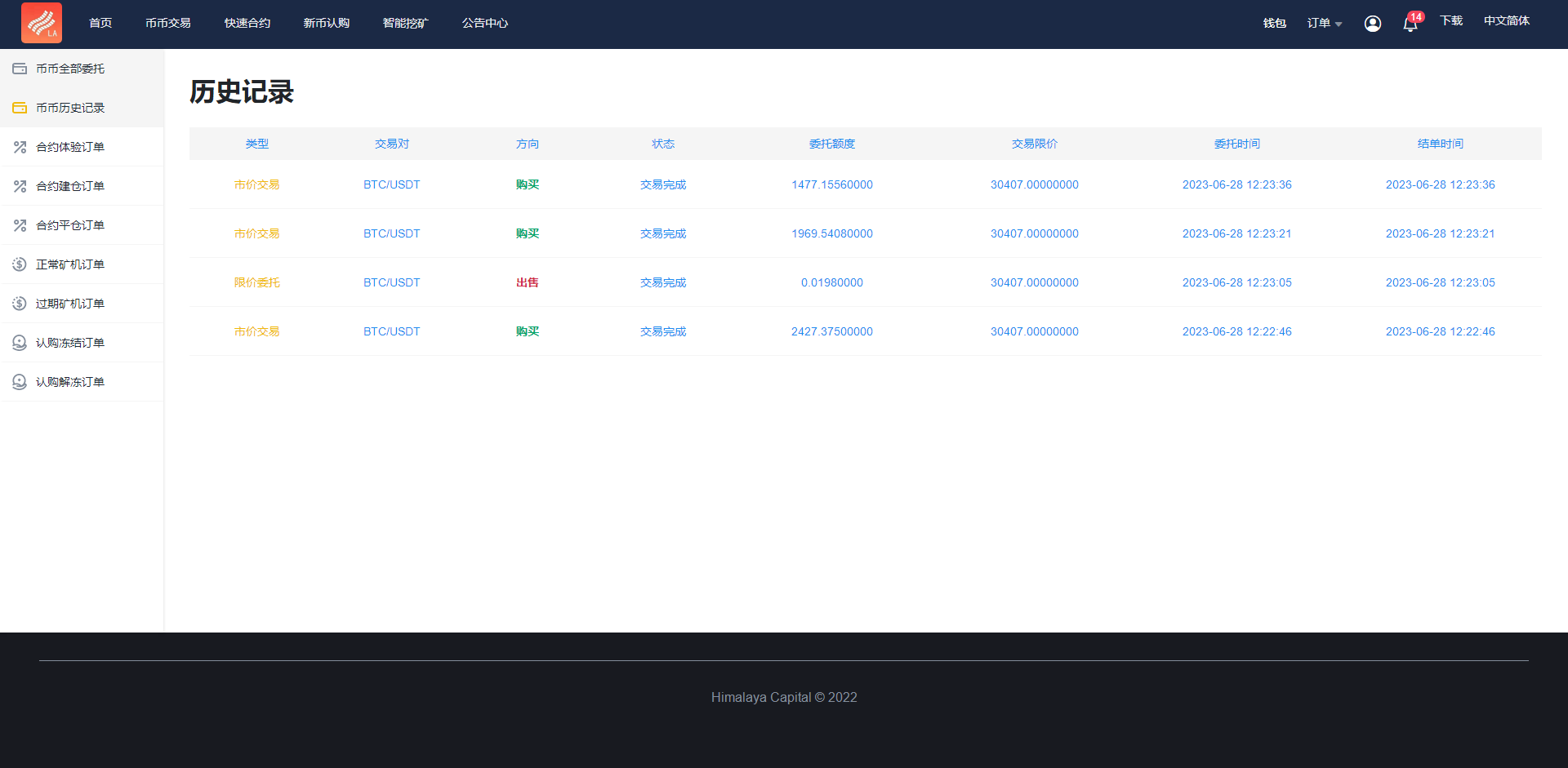Select 过期矿机订单 in the sidebar

click(70, 304)
